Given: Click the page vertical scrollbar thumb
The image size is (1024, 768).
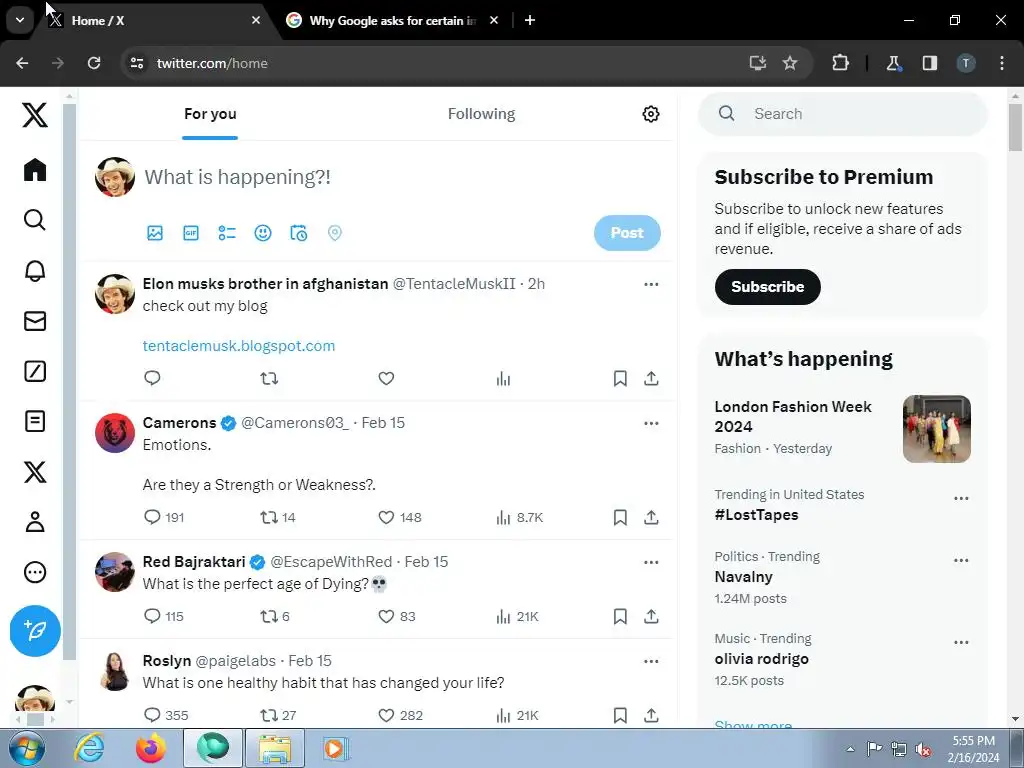Looking at the screenshot, I should (1015, 127).
